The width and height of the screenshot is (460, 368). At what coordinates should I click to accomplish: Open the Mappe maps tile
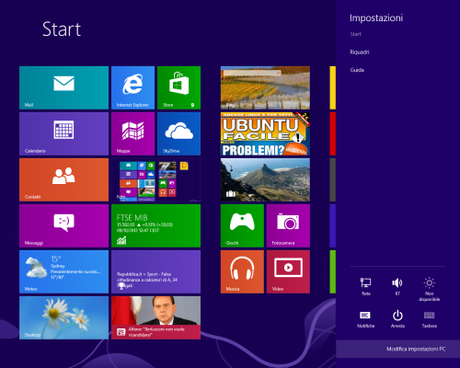133,134
